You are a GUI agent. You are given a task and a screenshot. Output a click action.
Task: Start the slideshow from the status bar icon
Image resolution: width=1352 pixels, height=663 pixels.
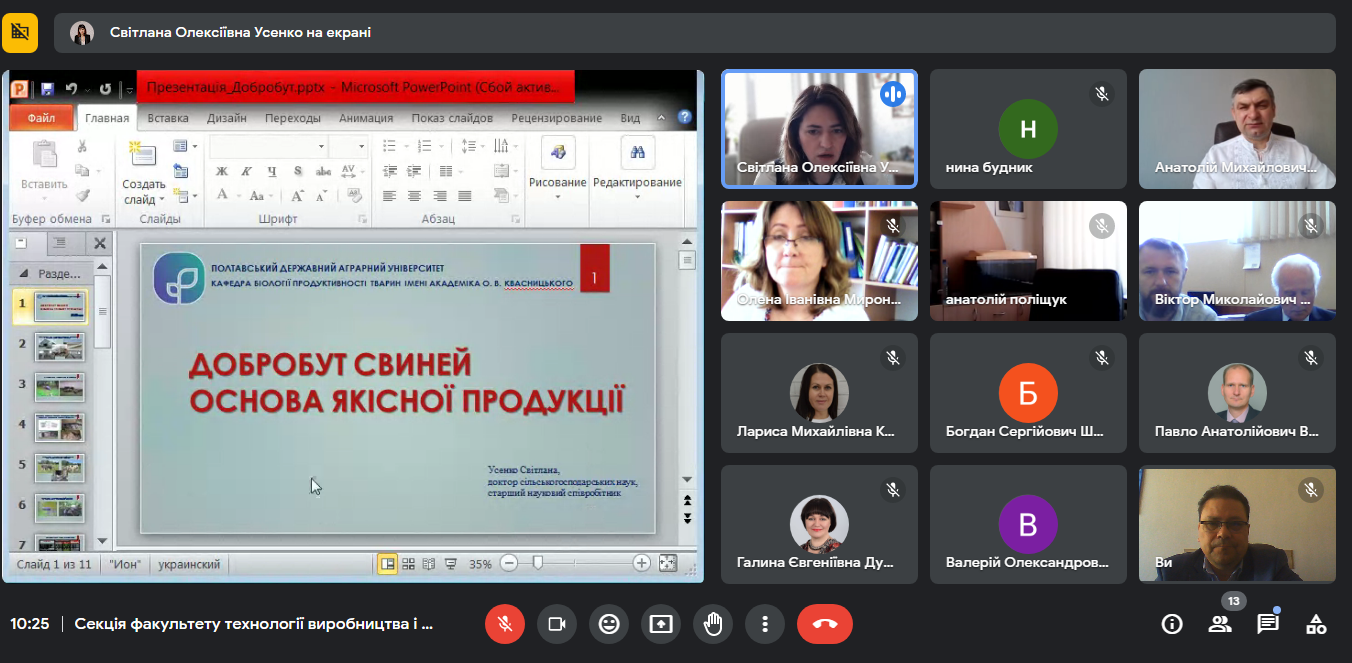451,564
